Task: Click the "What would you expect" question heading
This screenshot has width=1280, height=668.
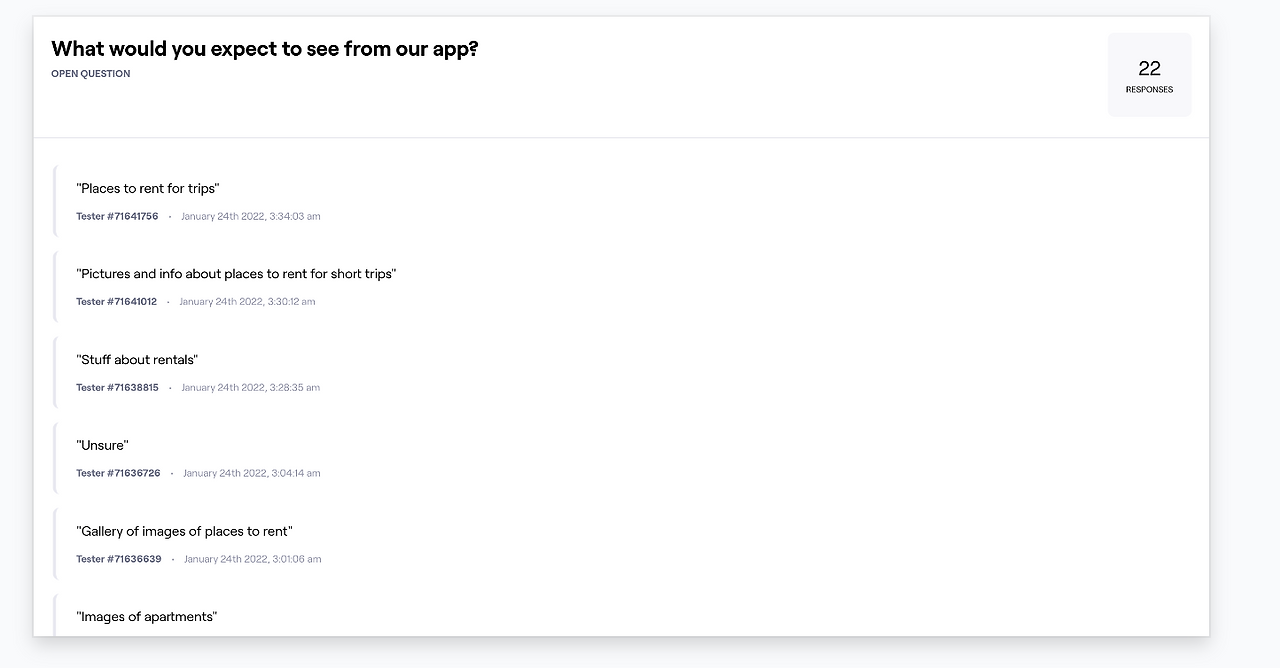Action: (x=265, y=49)
